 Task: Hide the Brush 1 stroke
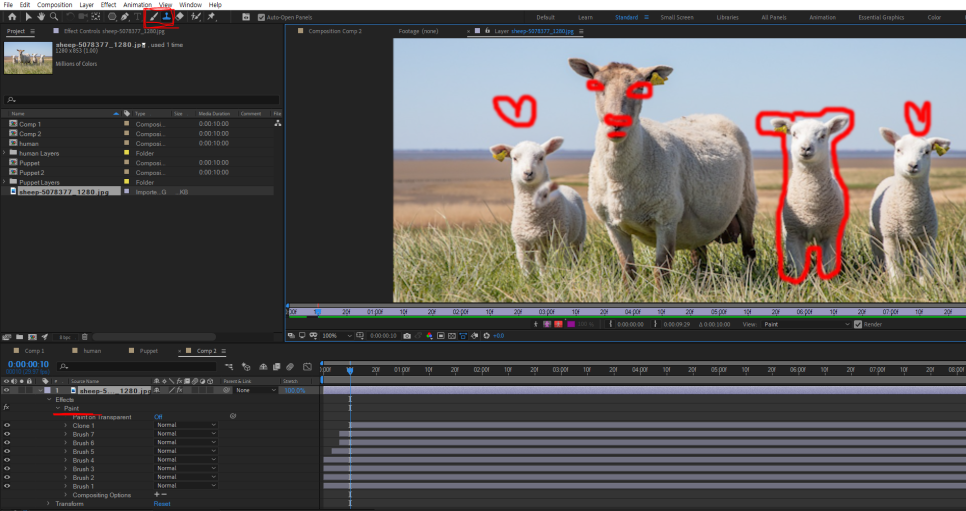7,486
